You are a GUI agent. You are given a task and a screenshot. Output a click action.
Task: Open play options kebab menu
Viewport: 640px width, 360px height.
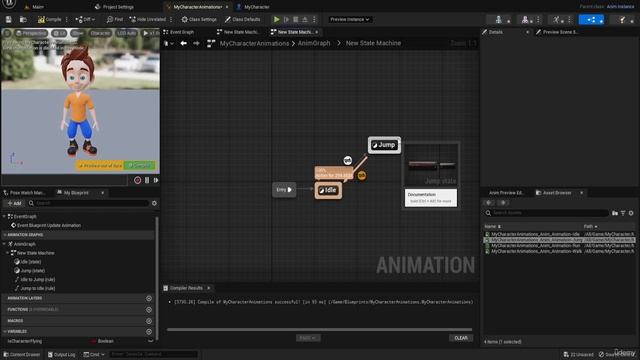[x=314, y=19]
